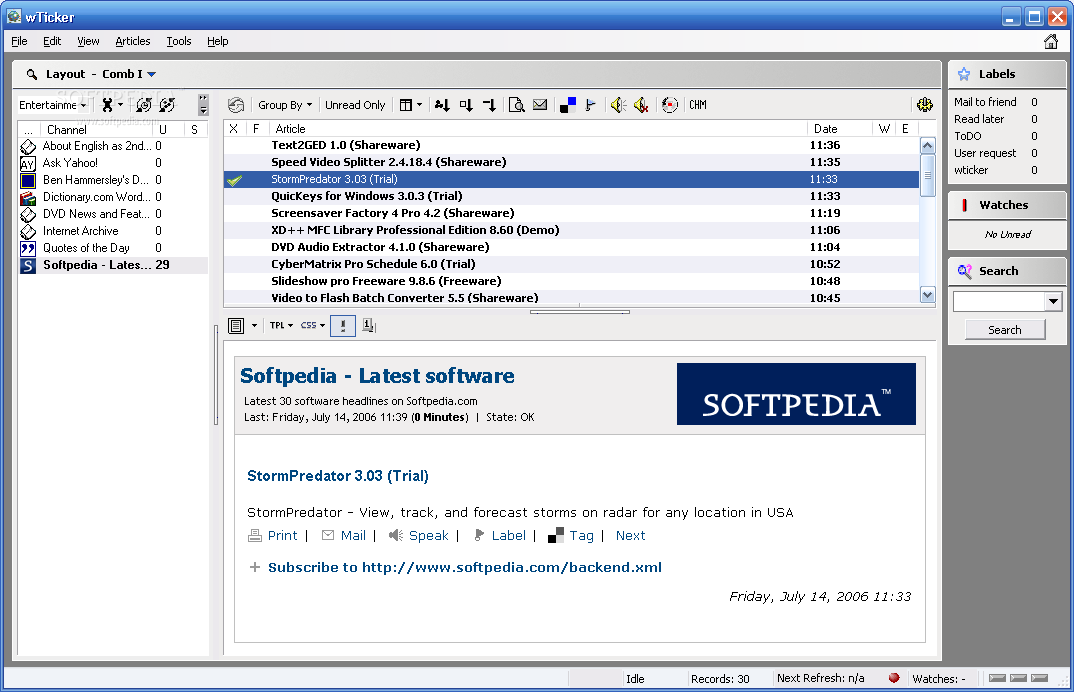Click the Date column header
Viewport: 1074px width, 692px height.
point(839,129)
